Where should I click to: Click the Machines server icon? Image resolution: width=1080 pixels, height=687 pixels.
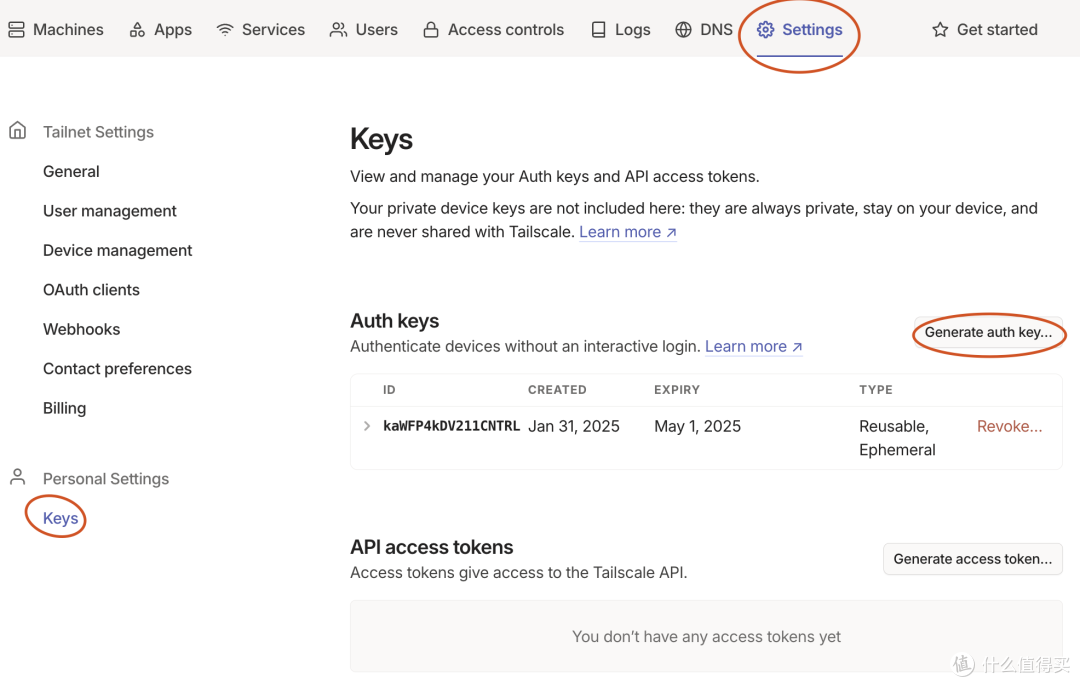[x=17, y=30]
